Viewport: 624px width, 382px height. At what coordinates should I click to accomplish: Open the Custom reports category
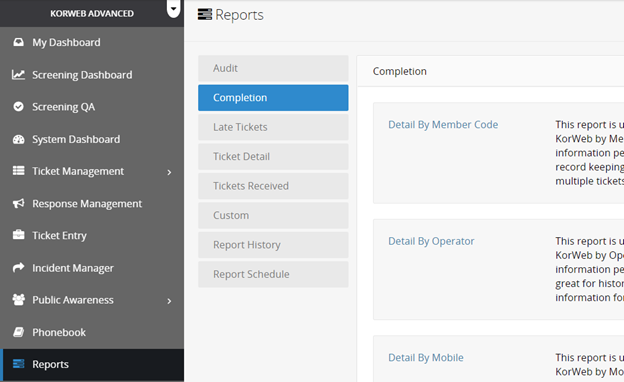coord(273,216)
